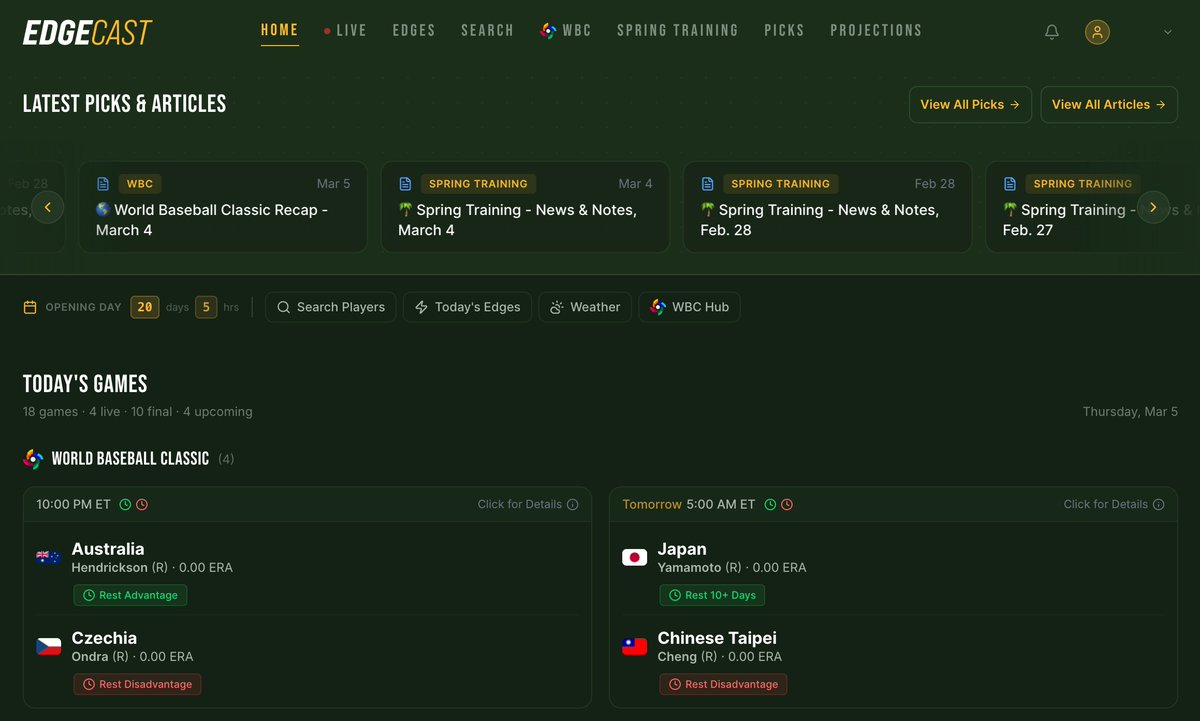
Task: Open Spring Training March 4 article
Action: [x=525, y=207]
